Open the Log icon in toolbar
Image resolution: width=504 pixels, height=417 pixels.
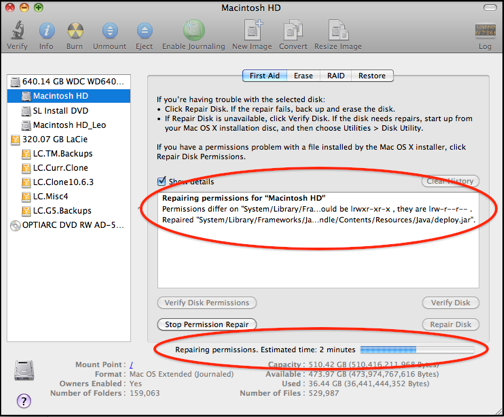(x=485, y=31)
